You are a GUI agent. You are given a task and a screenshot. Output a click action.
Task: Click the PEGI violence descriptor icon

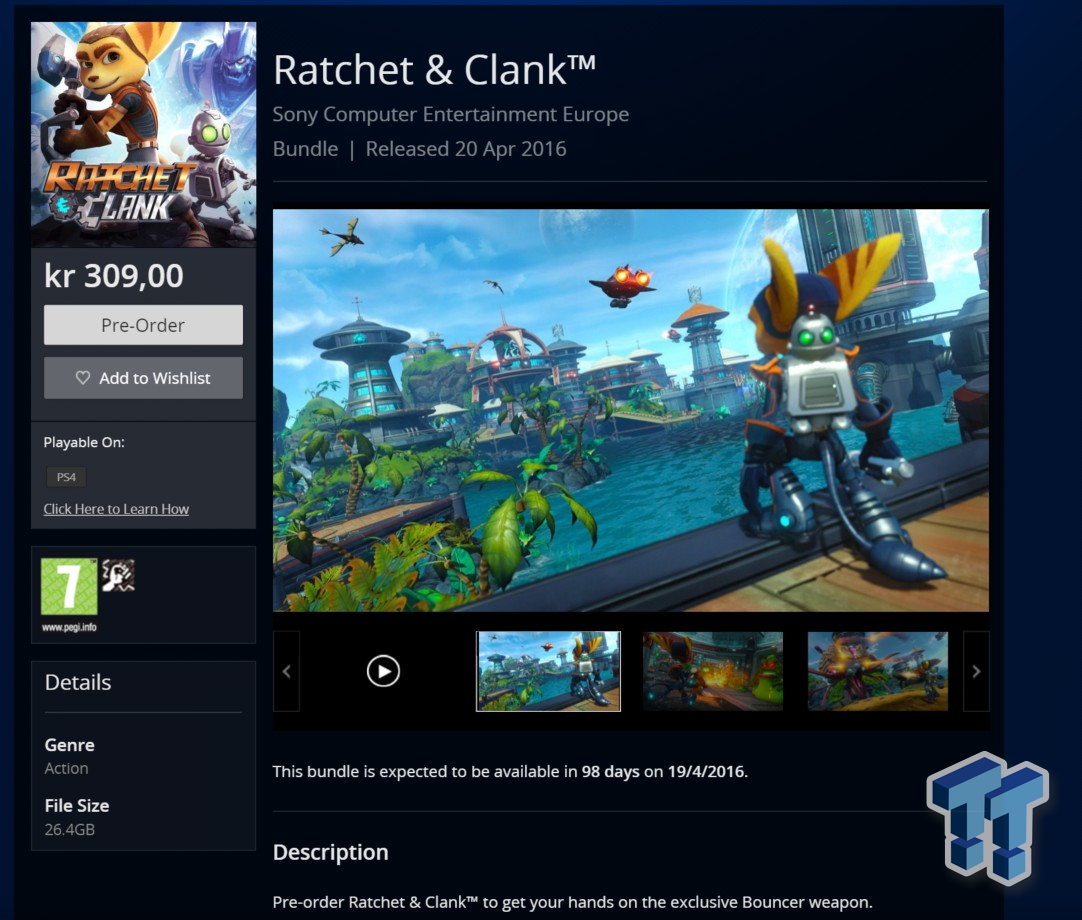click(x=118, y=576)
